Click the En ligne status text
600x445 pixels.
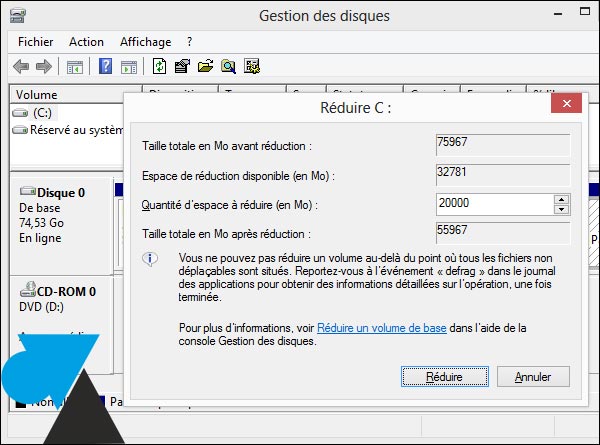click(40, 238)
